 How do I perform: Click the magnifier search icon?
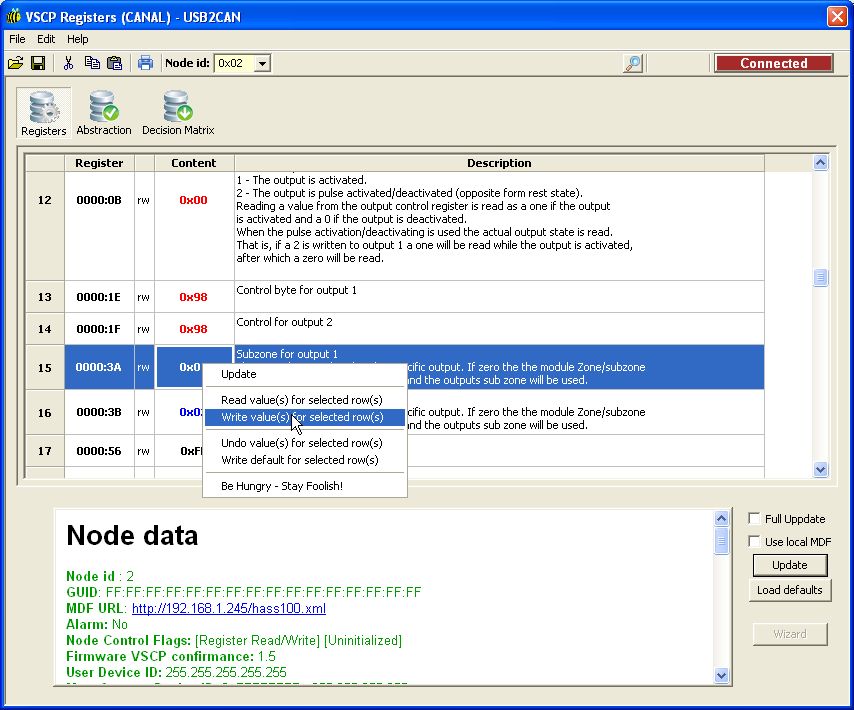tap(632, 63)
